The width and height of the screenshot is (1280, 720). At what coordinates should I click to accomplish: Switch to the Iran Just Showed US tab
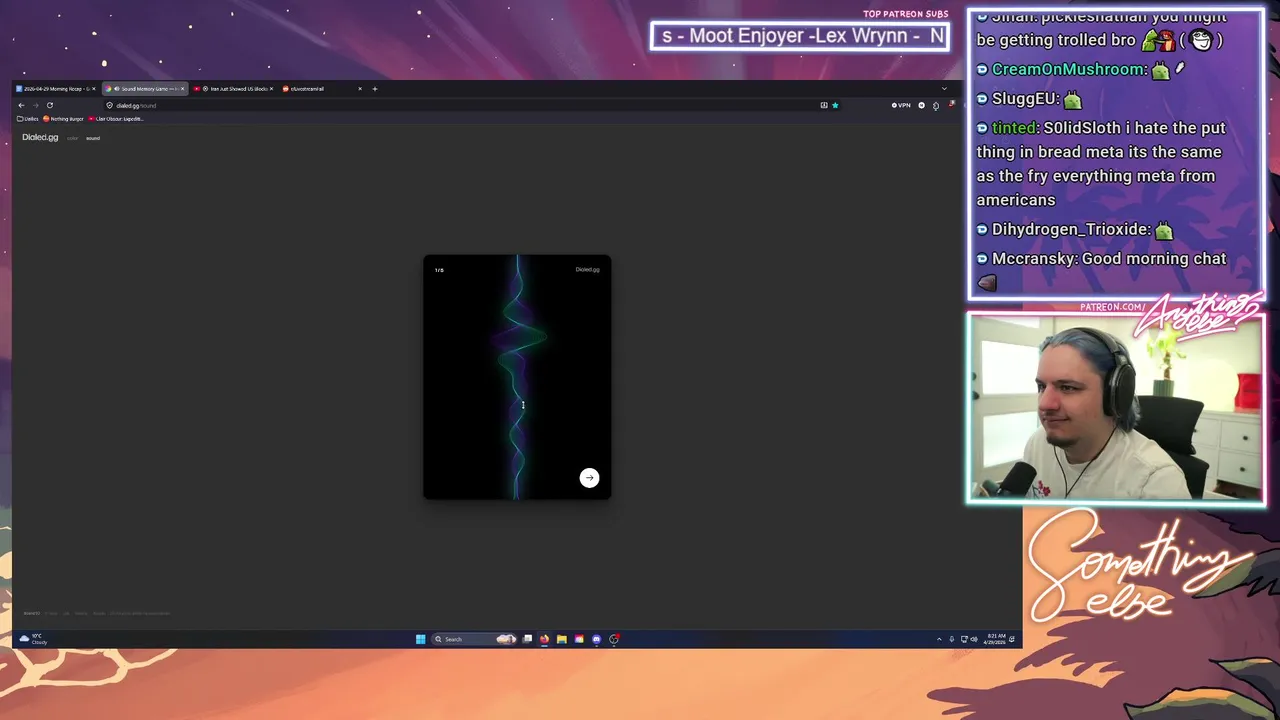coord(233,89)
